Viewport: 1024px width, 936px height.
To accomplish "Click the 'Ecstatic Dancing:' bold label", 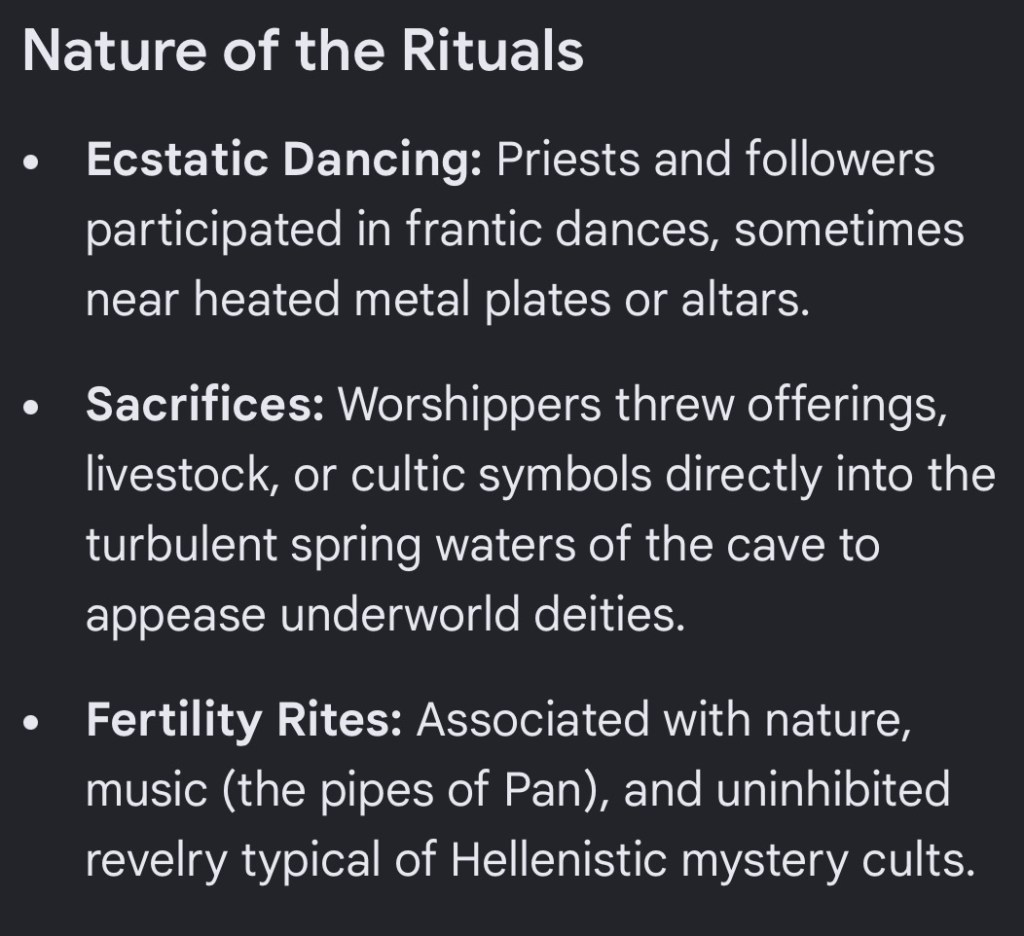I will 284,160.
